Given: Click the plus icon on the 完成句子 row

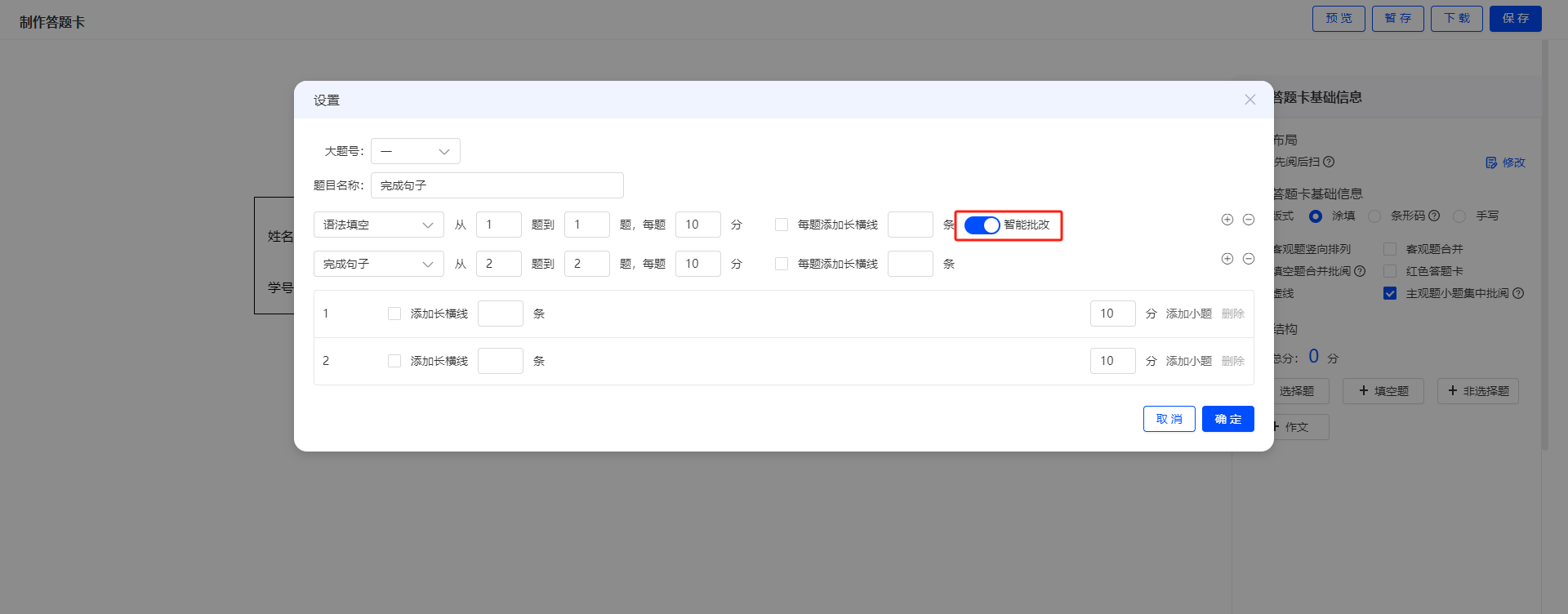Looking at the screenshot, I should coord(1227,259).
